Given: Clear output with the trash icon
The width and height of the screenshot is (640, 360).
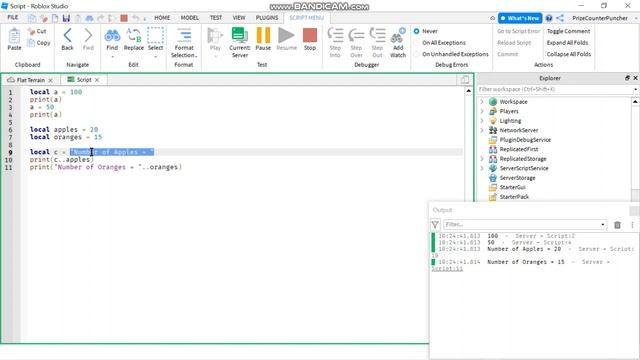Looking at the screenshot, I should pos(617,224).
